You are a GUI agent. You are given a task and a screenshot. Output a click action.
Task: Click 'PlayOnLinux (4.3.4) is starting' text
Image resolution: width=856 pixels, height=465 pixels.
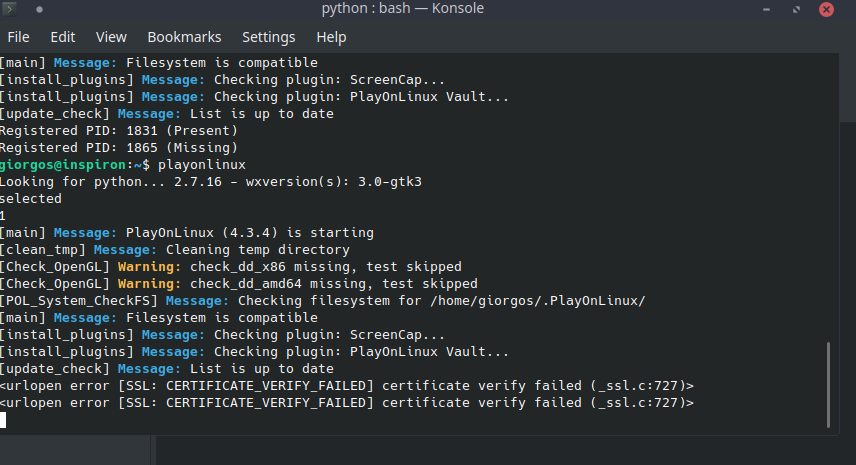250,232
